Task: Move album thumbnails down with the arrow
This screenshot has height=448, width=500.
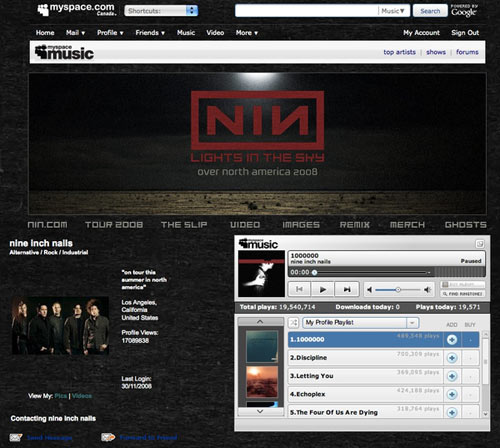Action: tap(260, 411)
